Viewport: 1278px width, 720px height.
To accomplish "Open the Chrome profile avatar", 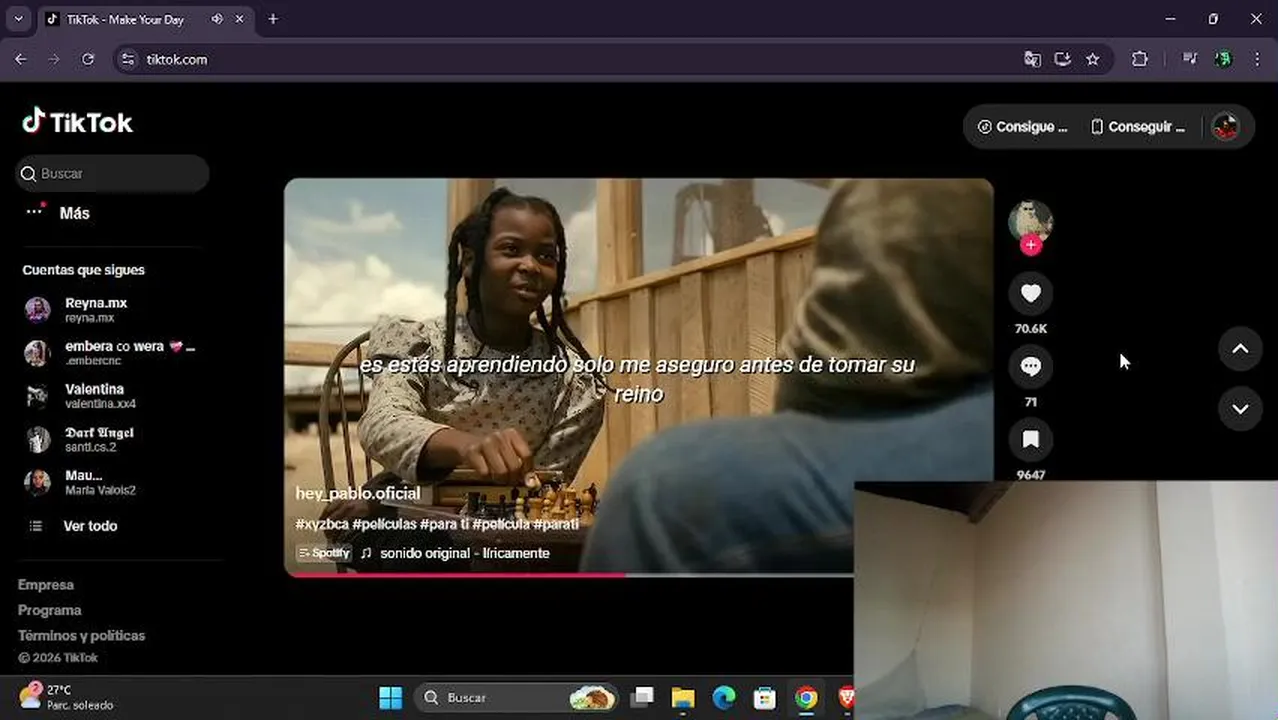I will (1223, 59).
